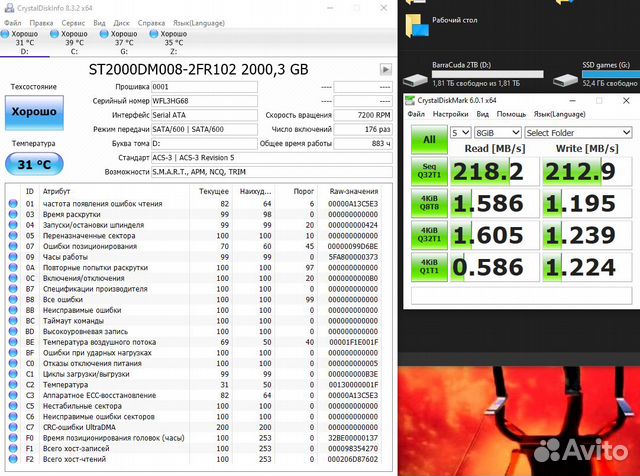Run all benchmarks with All button

429,139
